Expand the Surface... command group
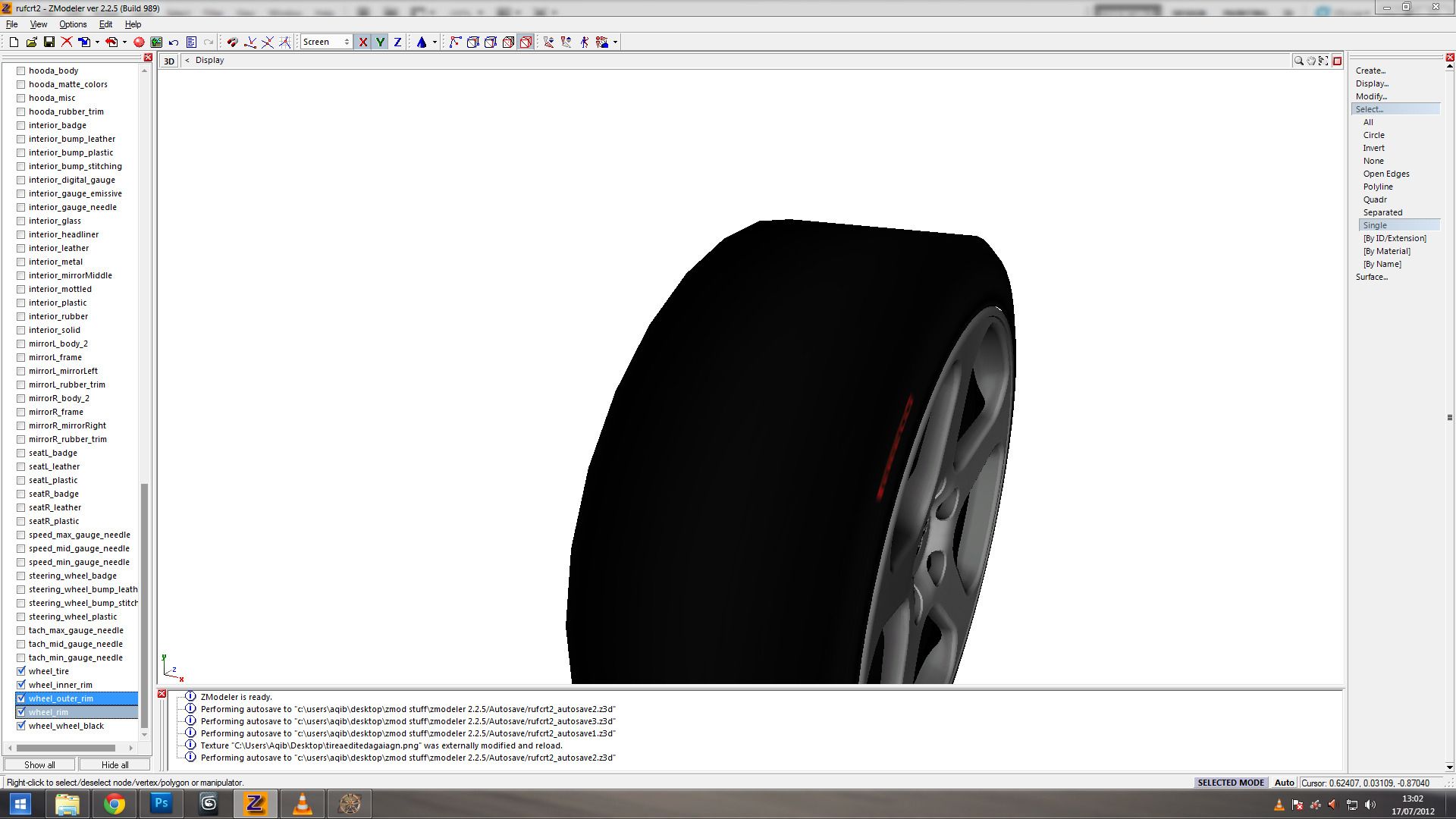Image resolution: width=1456 pixels, height=819 pixels. pos(1372,277)
